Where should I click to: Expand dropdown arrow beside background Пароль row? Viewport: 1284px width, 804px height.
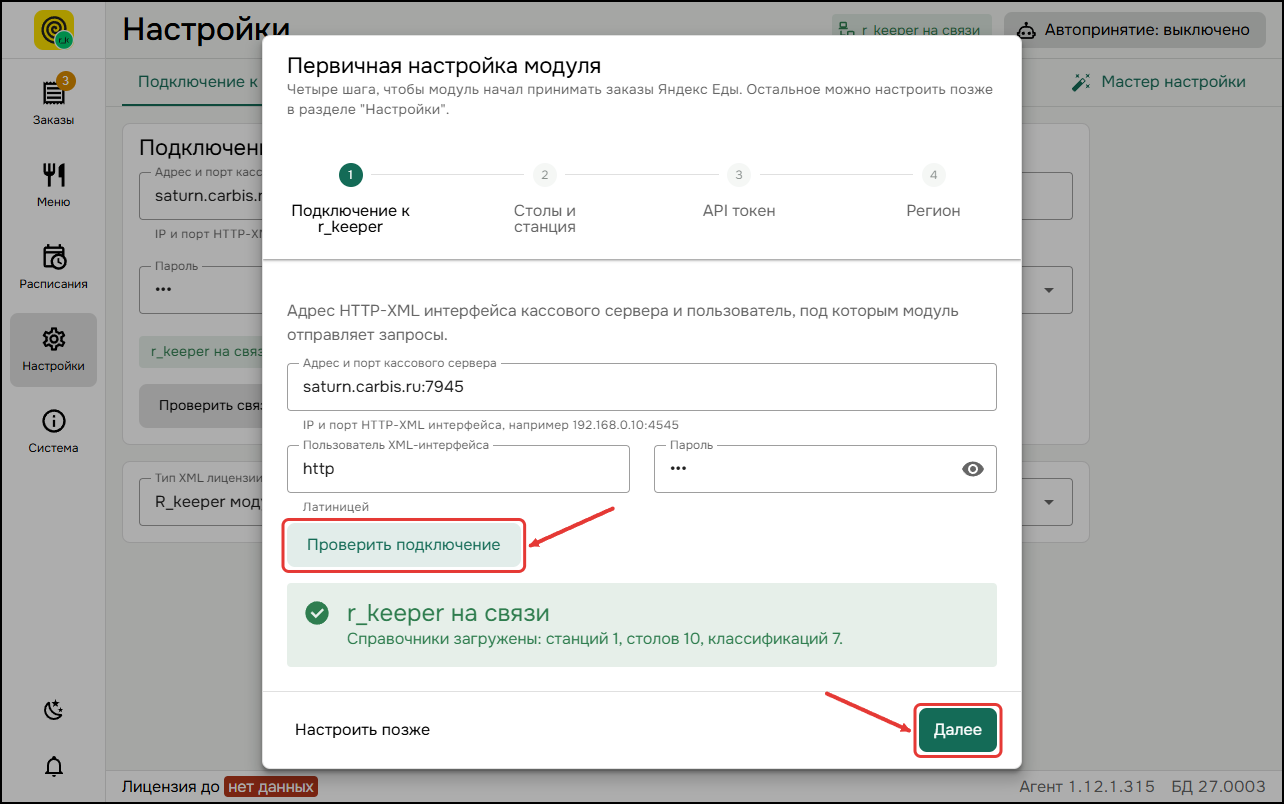[x=1049, y=290]
